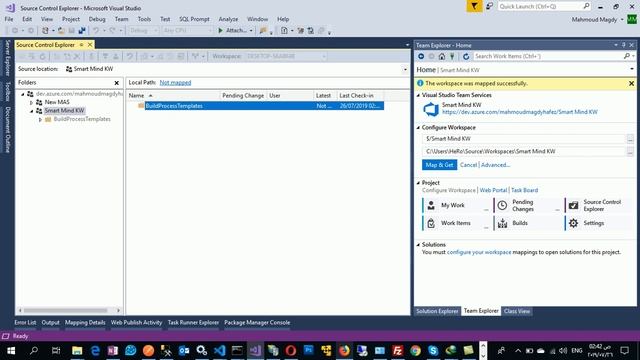Image resolution: width=640 pixels, height=360 pixels.
Task: Click the Undo toolbar icon
Action: (x=96, y=31)
